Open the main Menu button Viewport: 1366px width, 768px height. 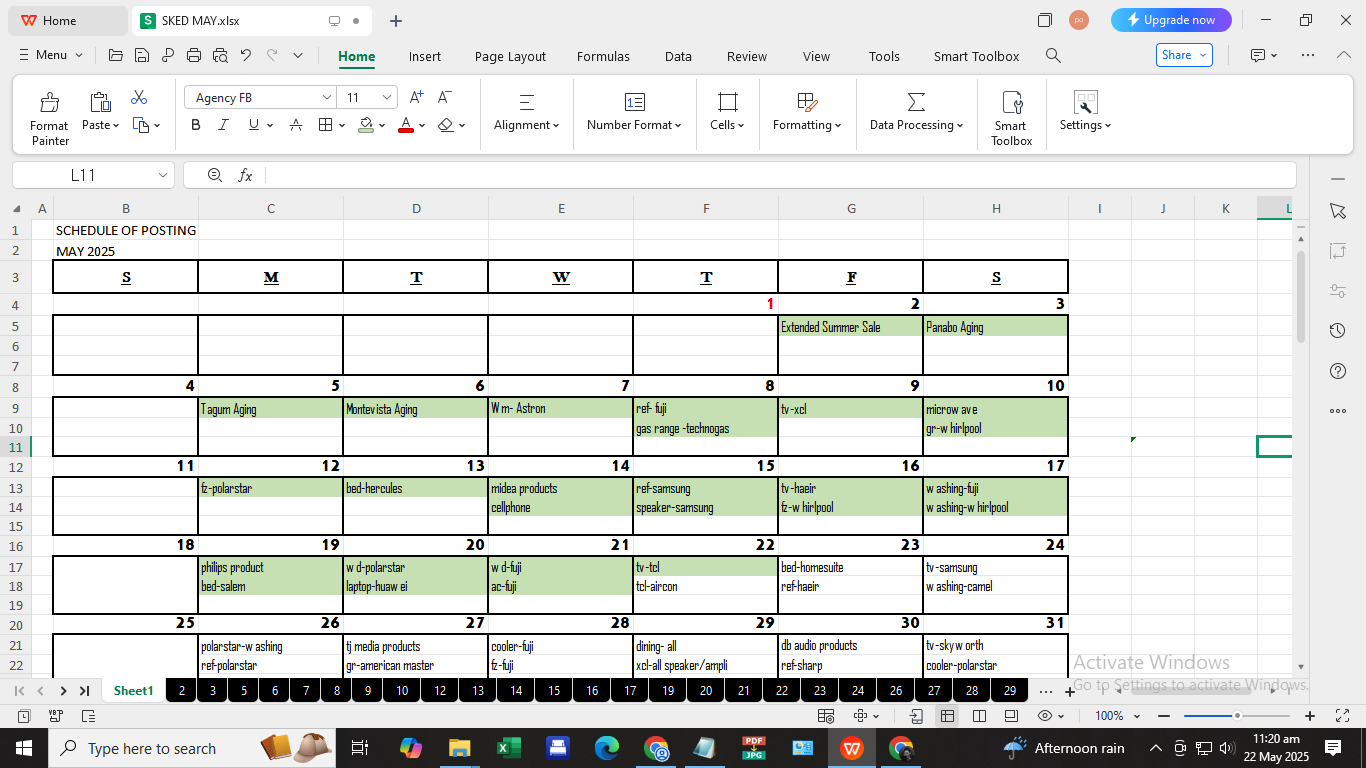51,55
